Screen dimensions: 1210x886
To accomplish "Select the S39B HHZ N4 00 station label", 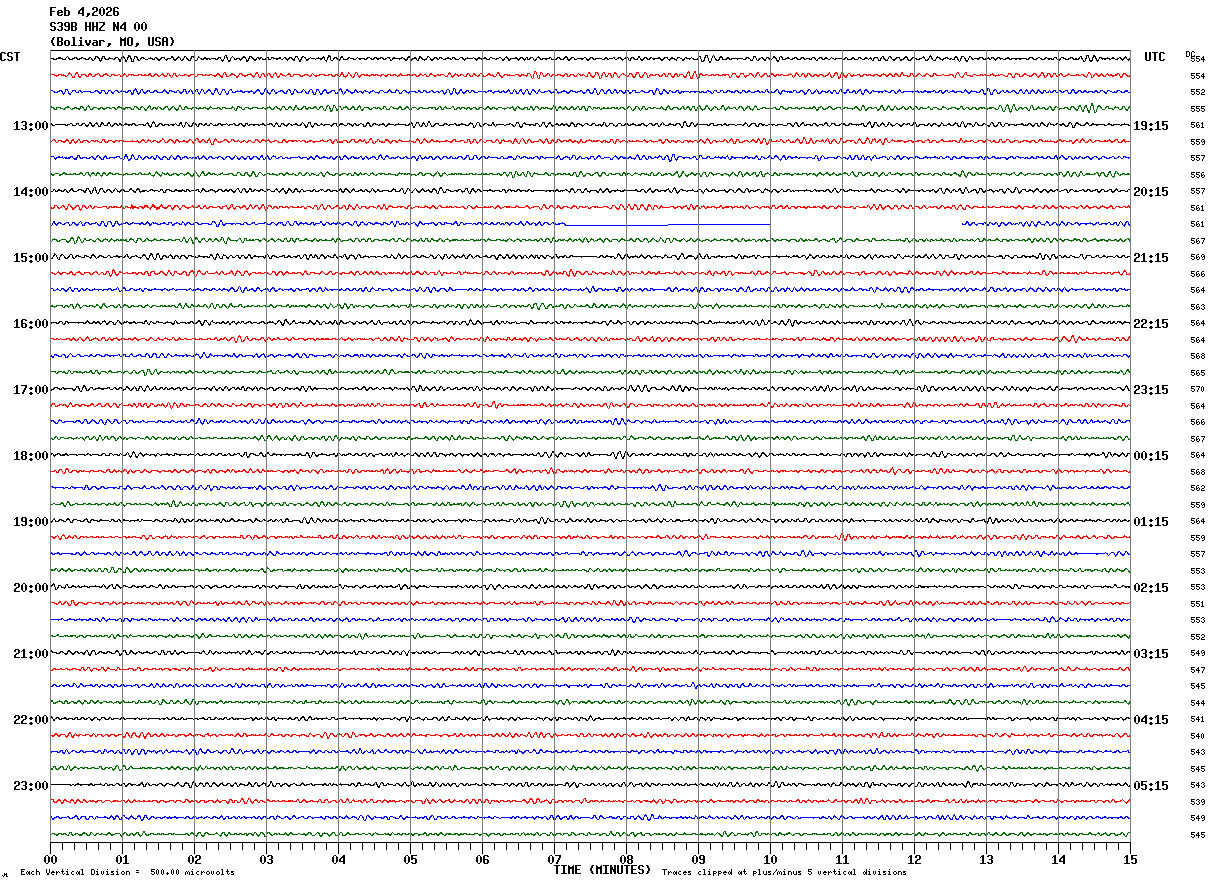I will click(x=98, y=27).
